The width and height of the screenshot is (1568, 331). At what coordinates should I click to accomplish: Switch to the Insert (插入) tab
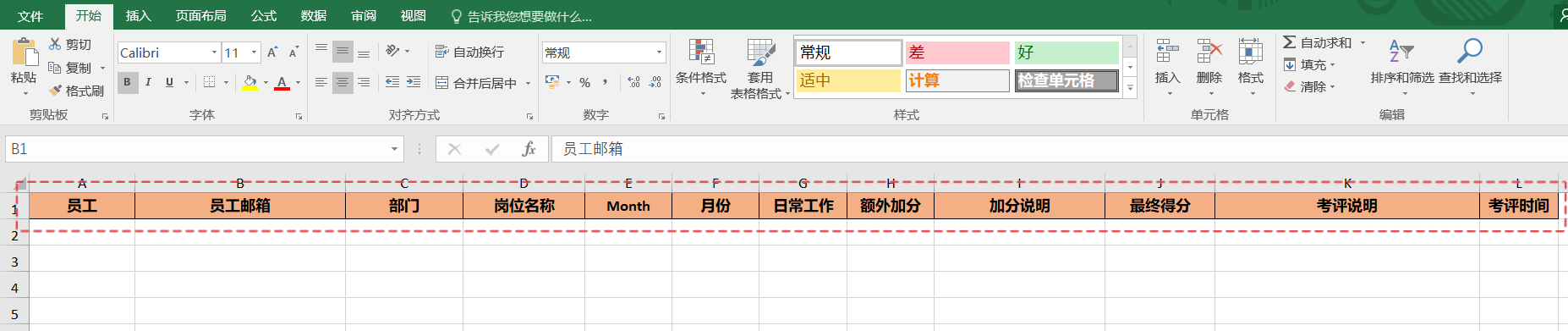pos(138,16)
